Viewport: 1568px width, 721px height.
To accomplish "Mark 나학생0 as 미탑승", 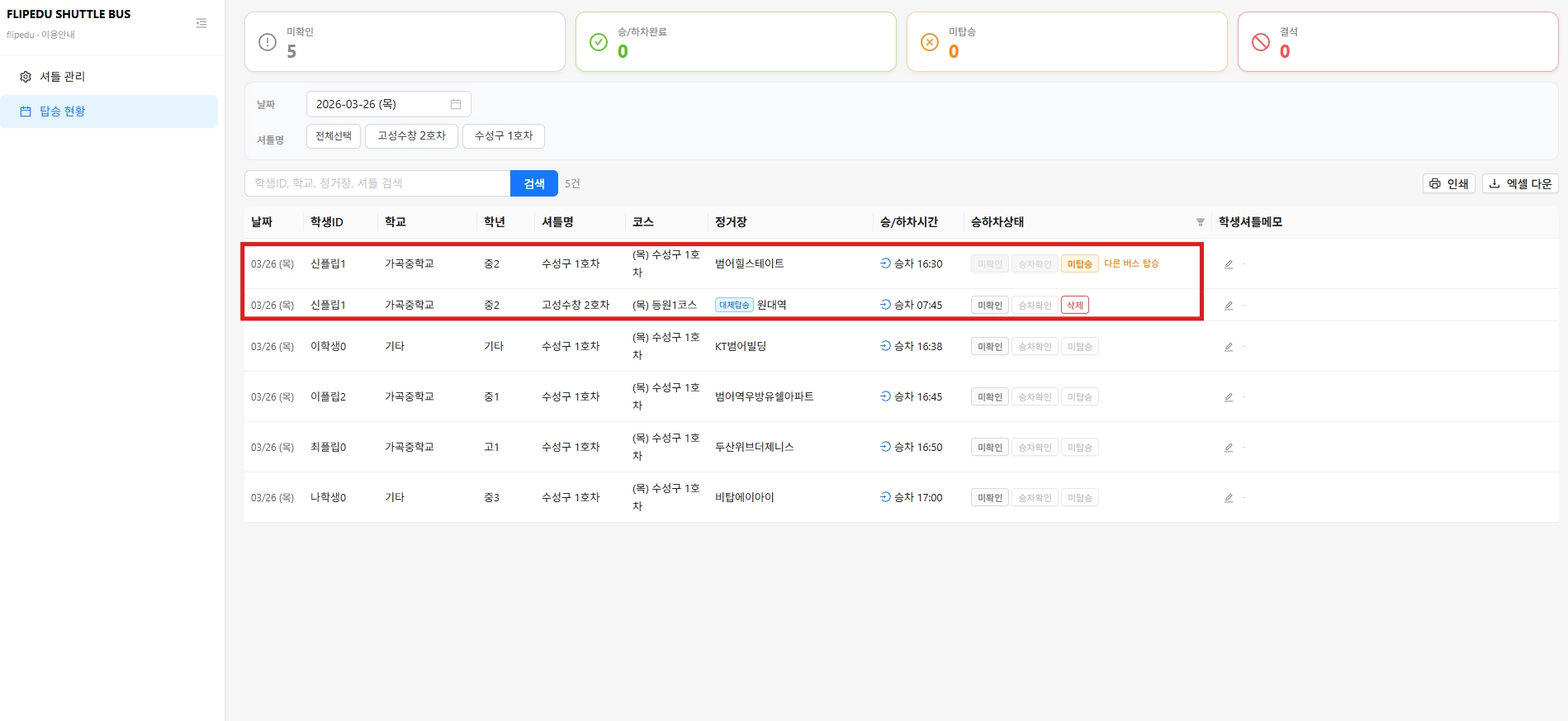I will (1080, 498).
